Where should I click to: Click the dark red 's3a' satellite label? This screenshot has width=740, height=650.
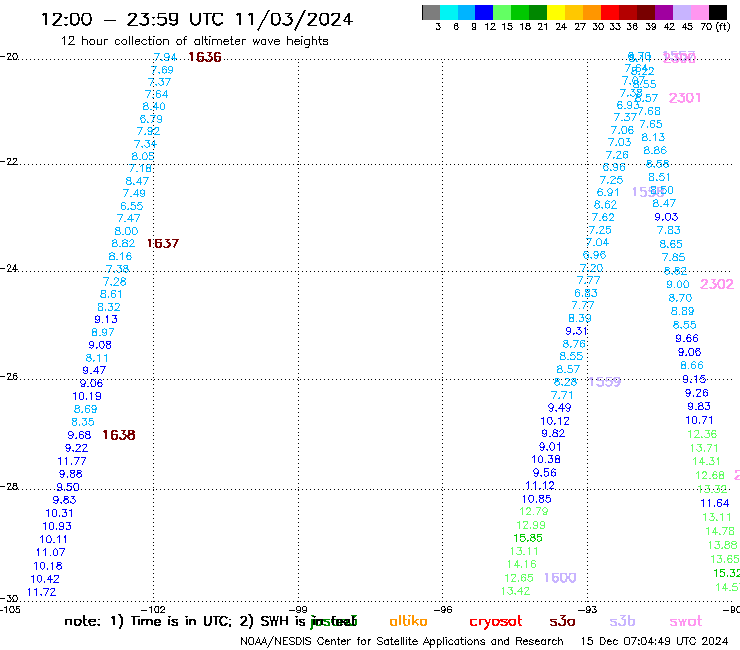pos(562,622)
